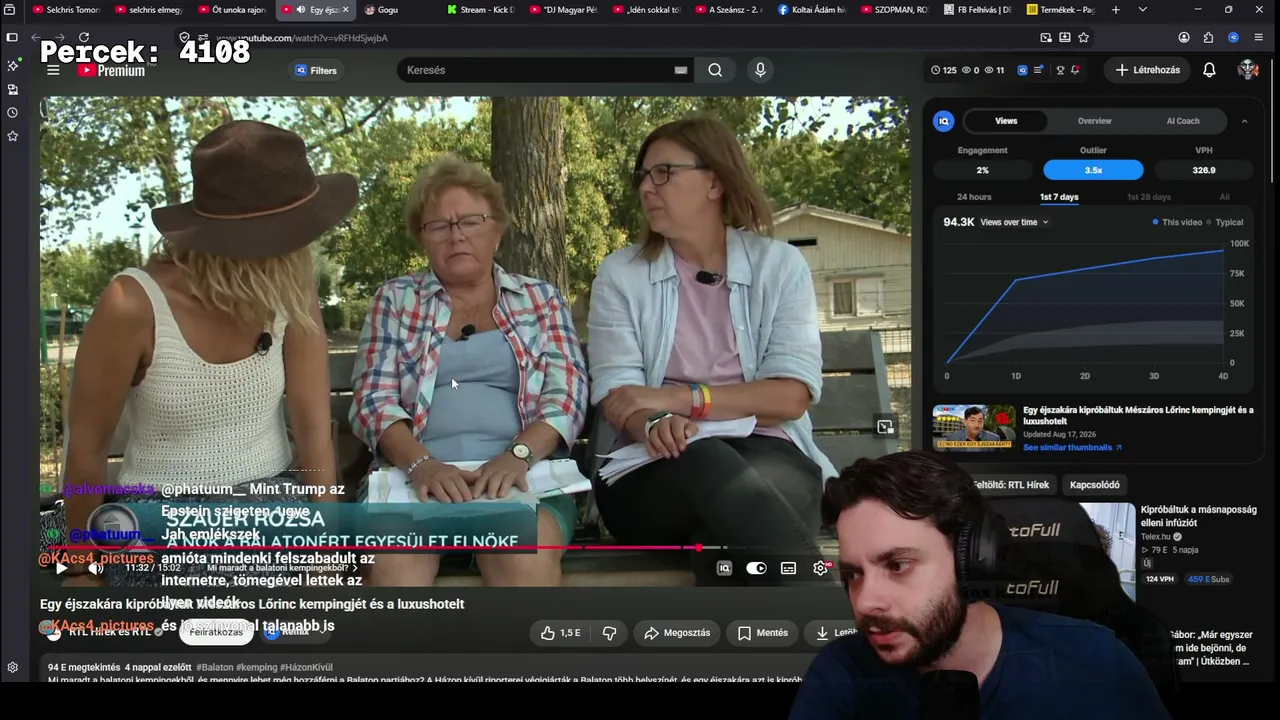Screen dimensions: 1280x720
Task: Choose the 24 hours time range
Action: click(x=974, y=197)
